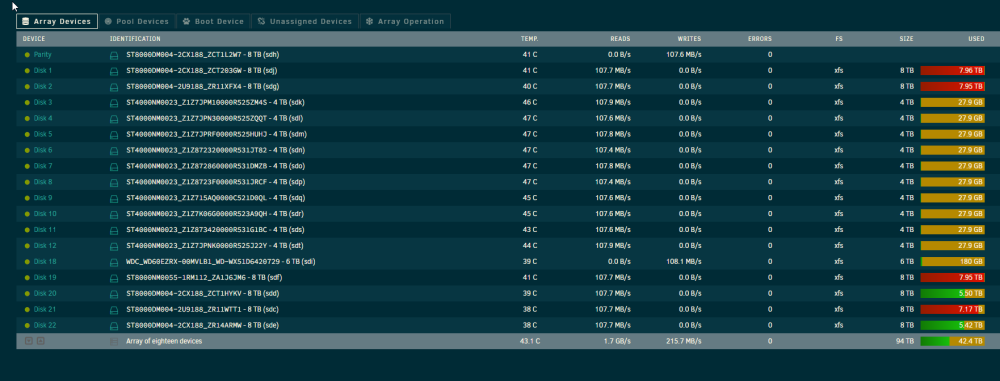Viewport: 1000px width, 381px height.
Task: Click the Disk 18 size 6 TB
Action: [907, 262]
